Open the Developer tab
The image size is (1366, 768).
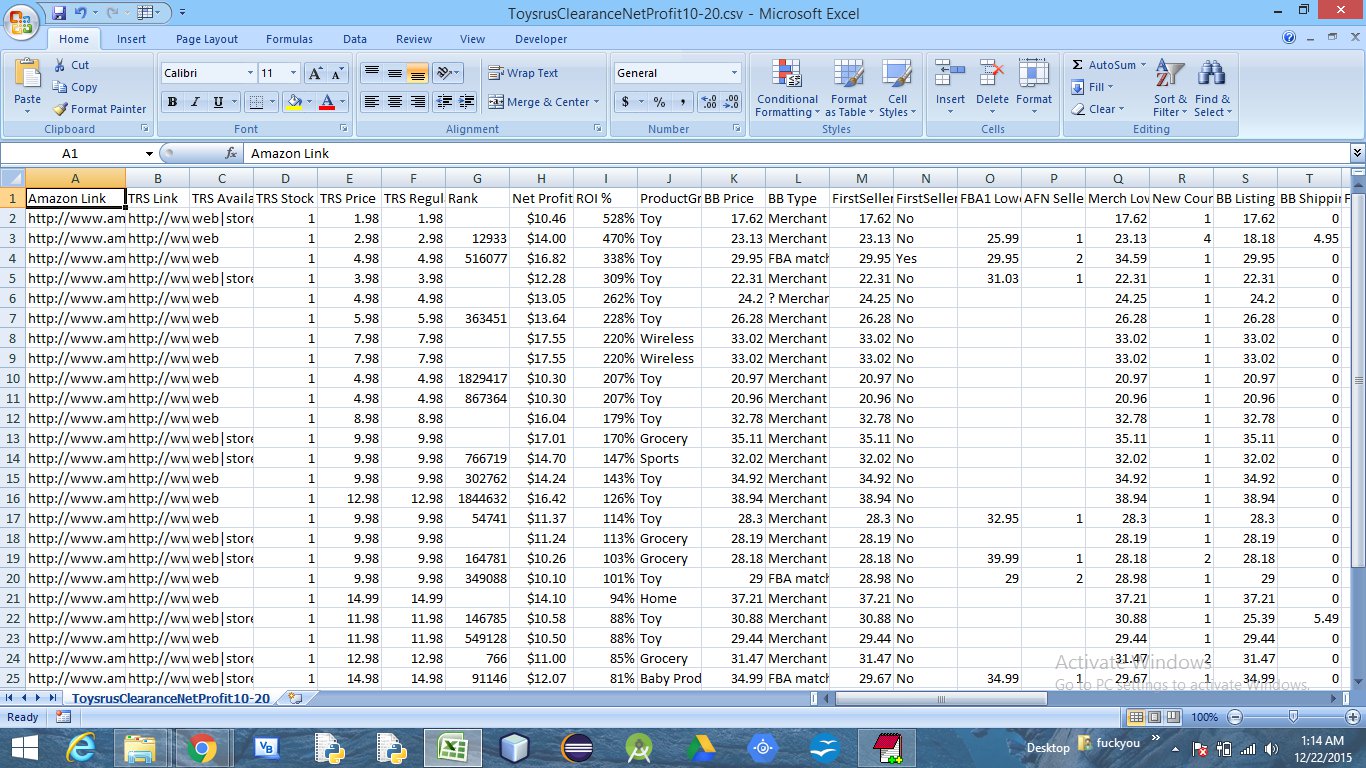[x=541, y=39]
